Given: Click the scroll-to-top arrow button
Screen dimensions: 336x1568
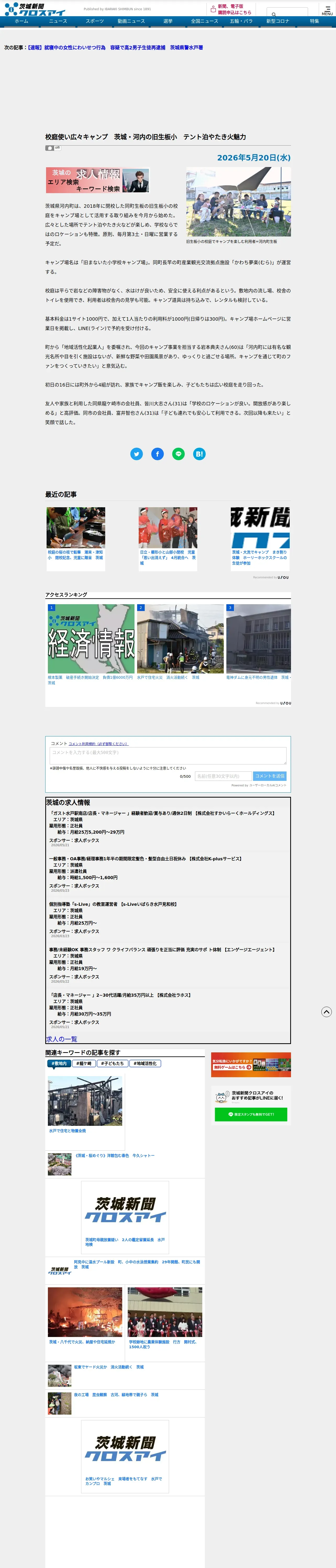Looking at the screenshot, I should point(326,1012).
